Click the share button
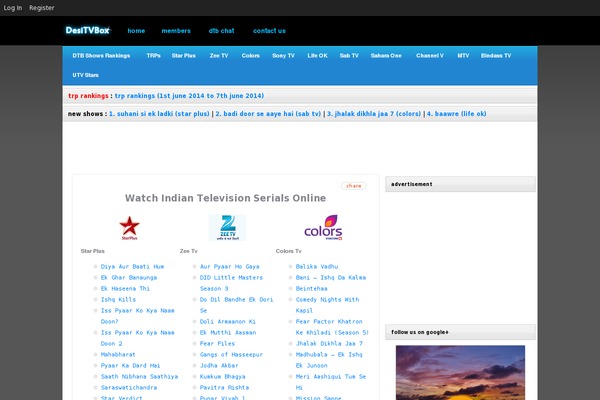Image resolution: width=600 pixels, height=400 pixels. point(354,186)
